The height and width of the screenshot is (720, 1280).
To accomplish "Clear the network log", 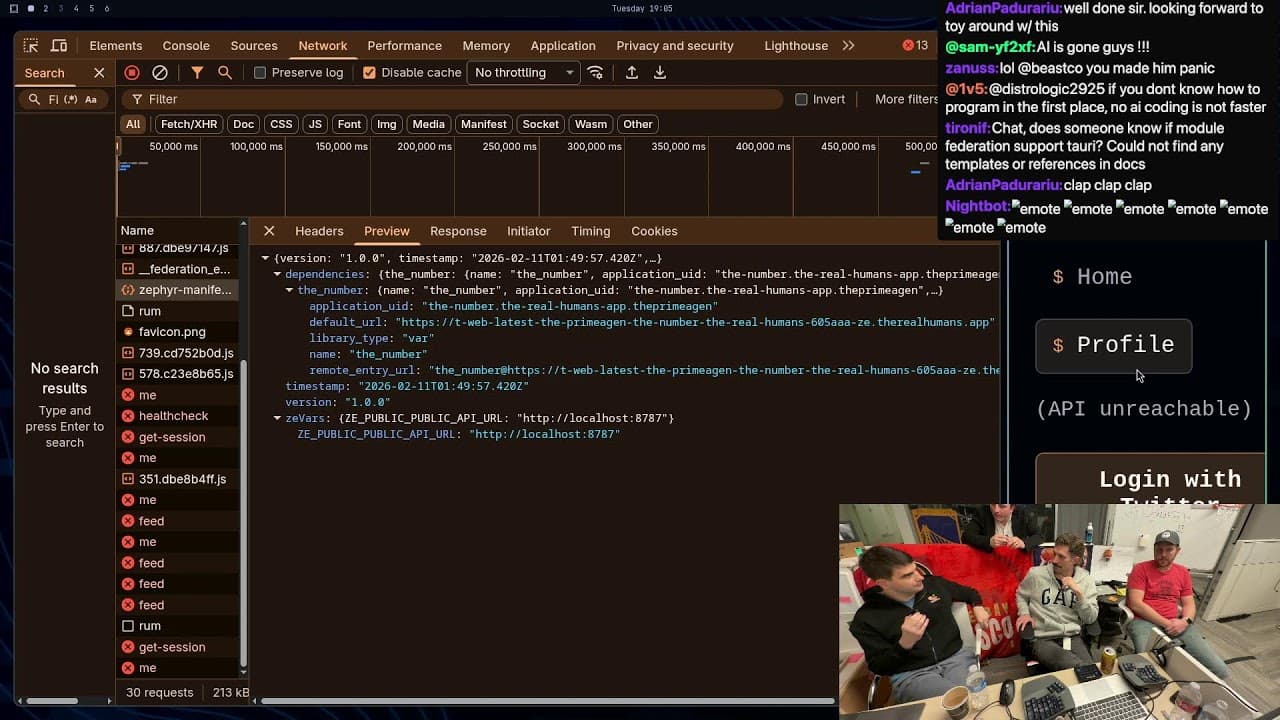I will point(160,73).
